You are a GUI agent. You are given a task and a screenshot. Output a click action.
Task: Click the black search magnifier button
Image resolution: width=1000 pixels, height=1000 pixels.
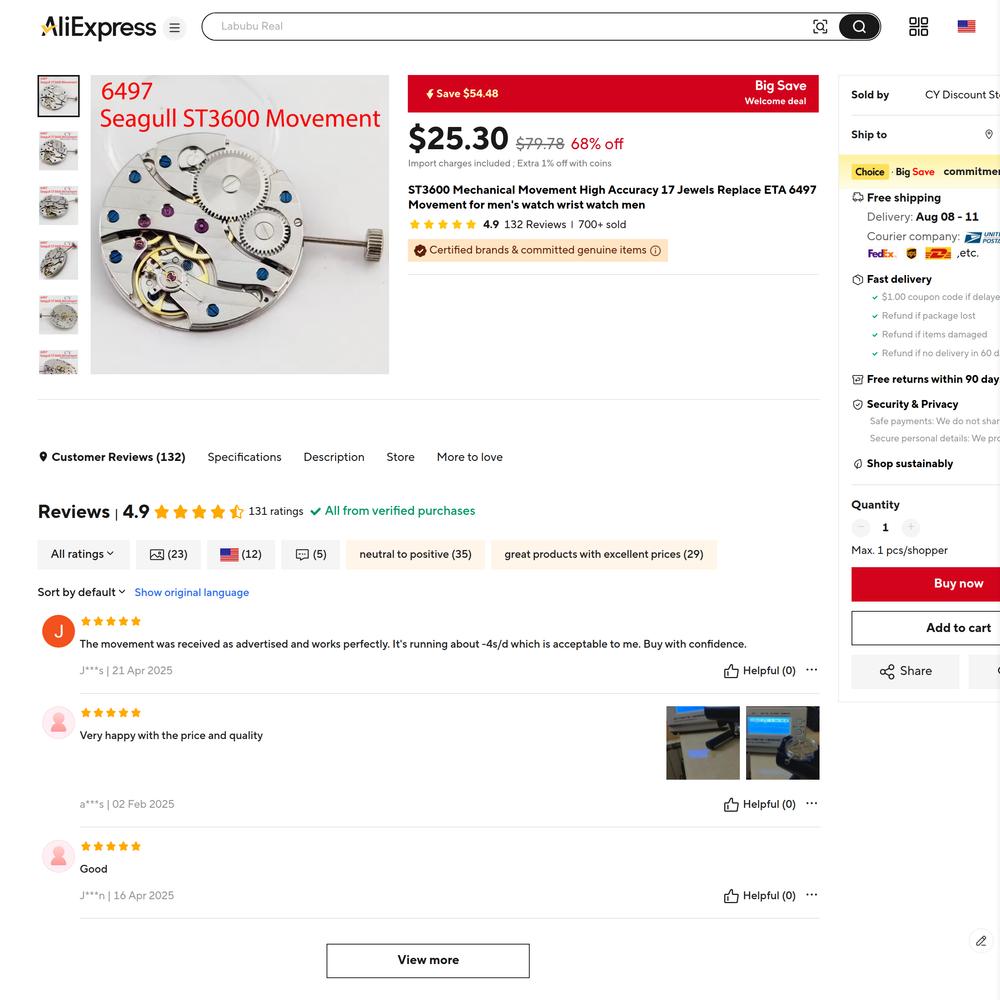pyautogui.click(x=859, y=27)
